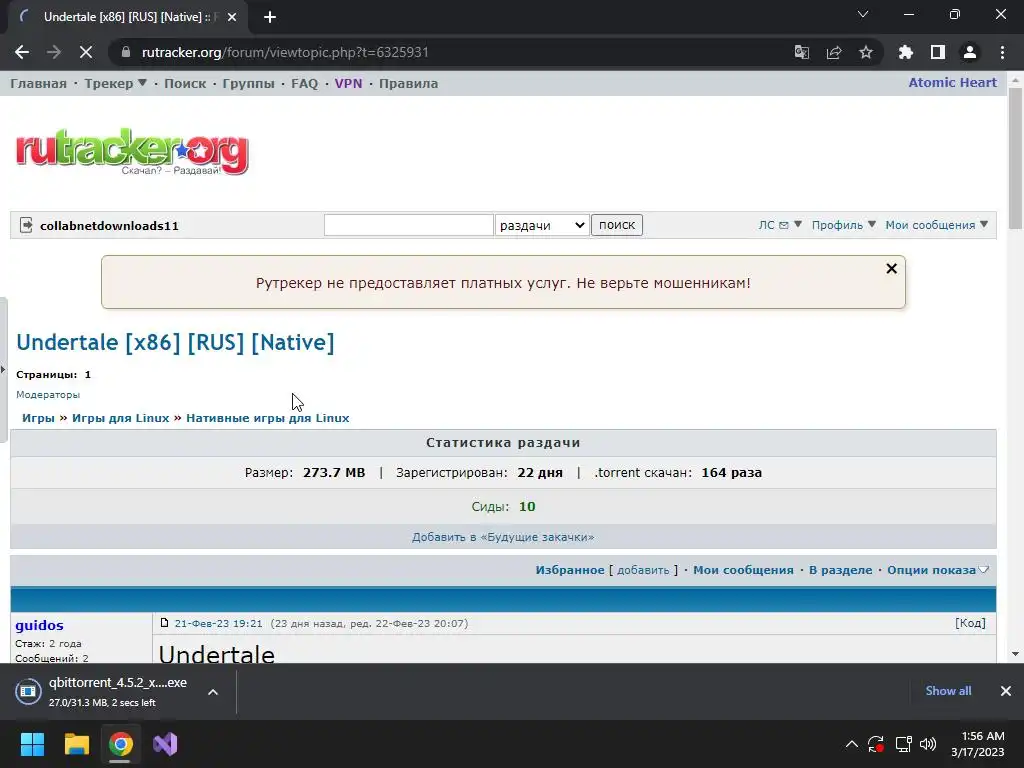The width and height of the screenshot is (1024, 768).
Task: Open Chrome three-dot menu
Action: coord(1002,52)
